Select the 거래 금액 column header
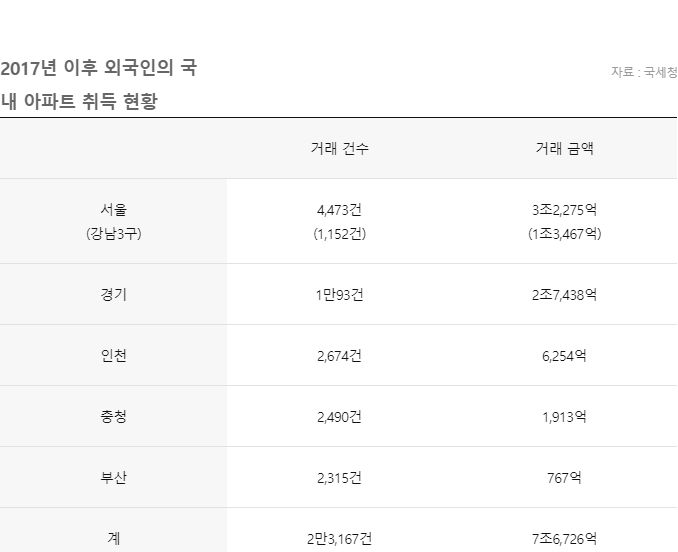Screen dimensions: 678x552 (565, 149)
